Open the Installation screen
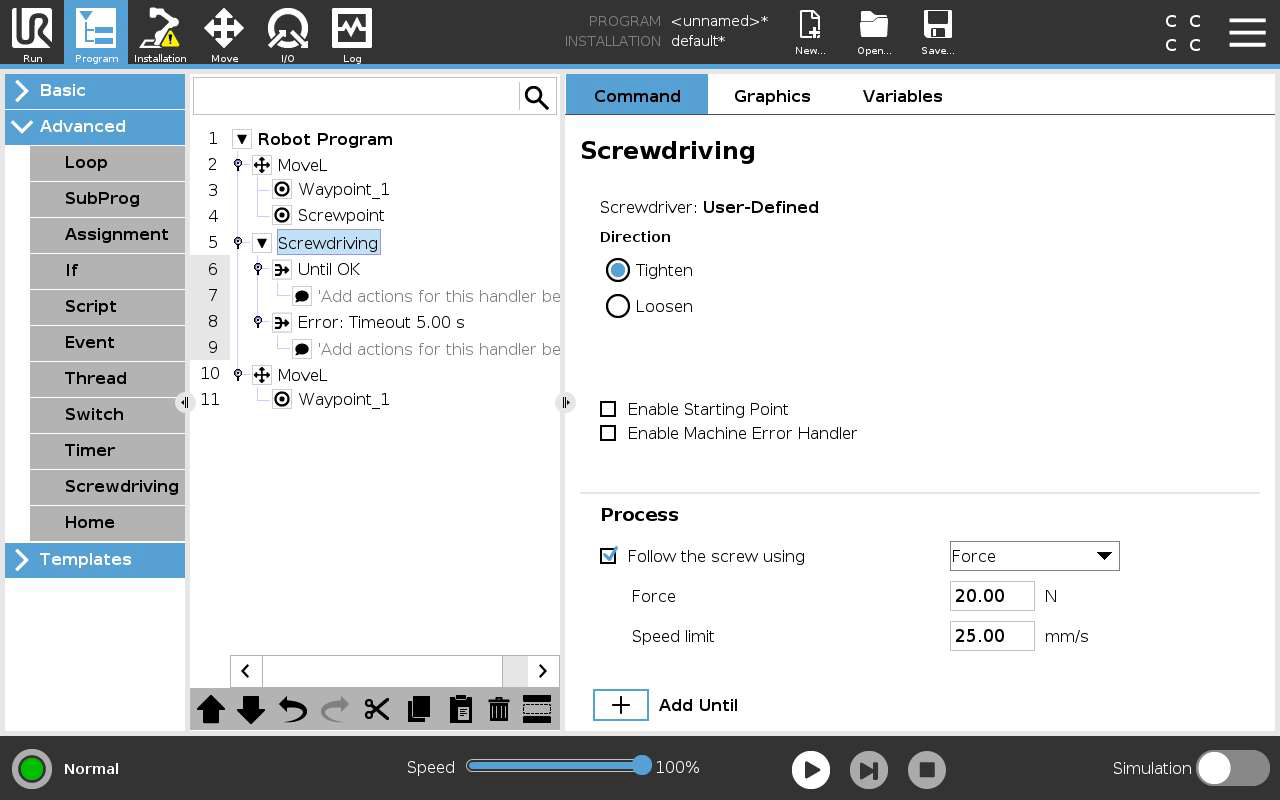Screen dimensions: 1280x800 (160, 30)
